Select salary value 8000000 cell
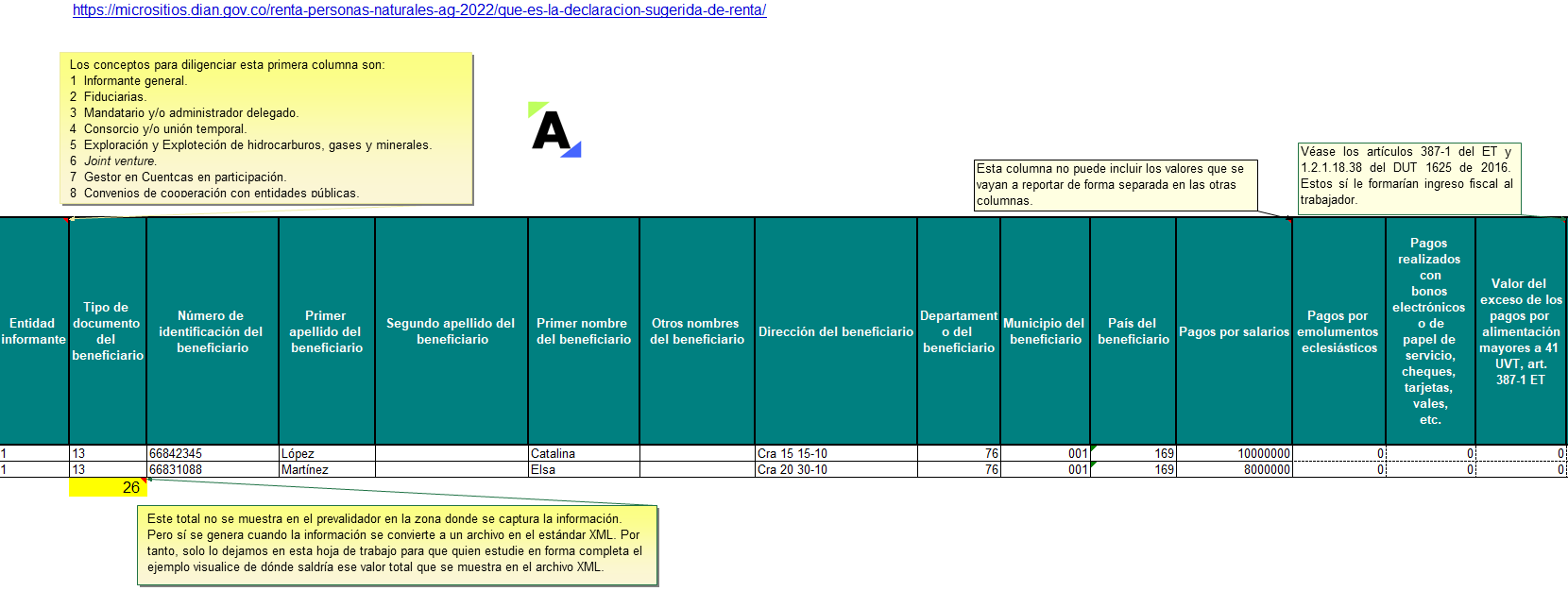Viewport: 1568px width, 591px height. pyautogui.click(x=1234, y=469)
